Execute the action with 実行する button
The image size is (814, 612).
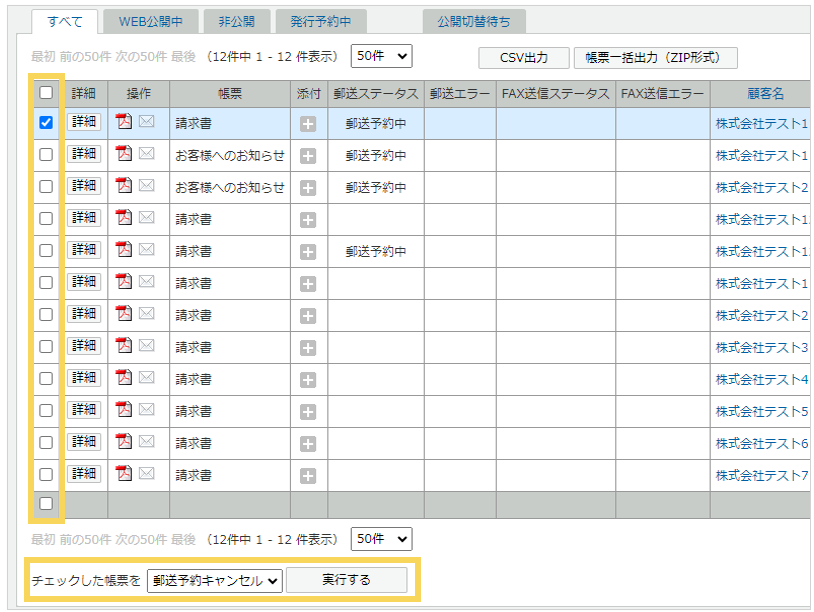coord(347,578)
